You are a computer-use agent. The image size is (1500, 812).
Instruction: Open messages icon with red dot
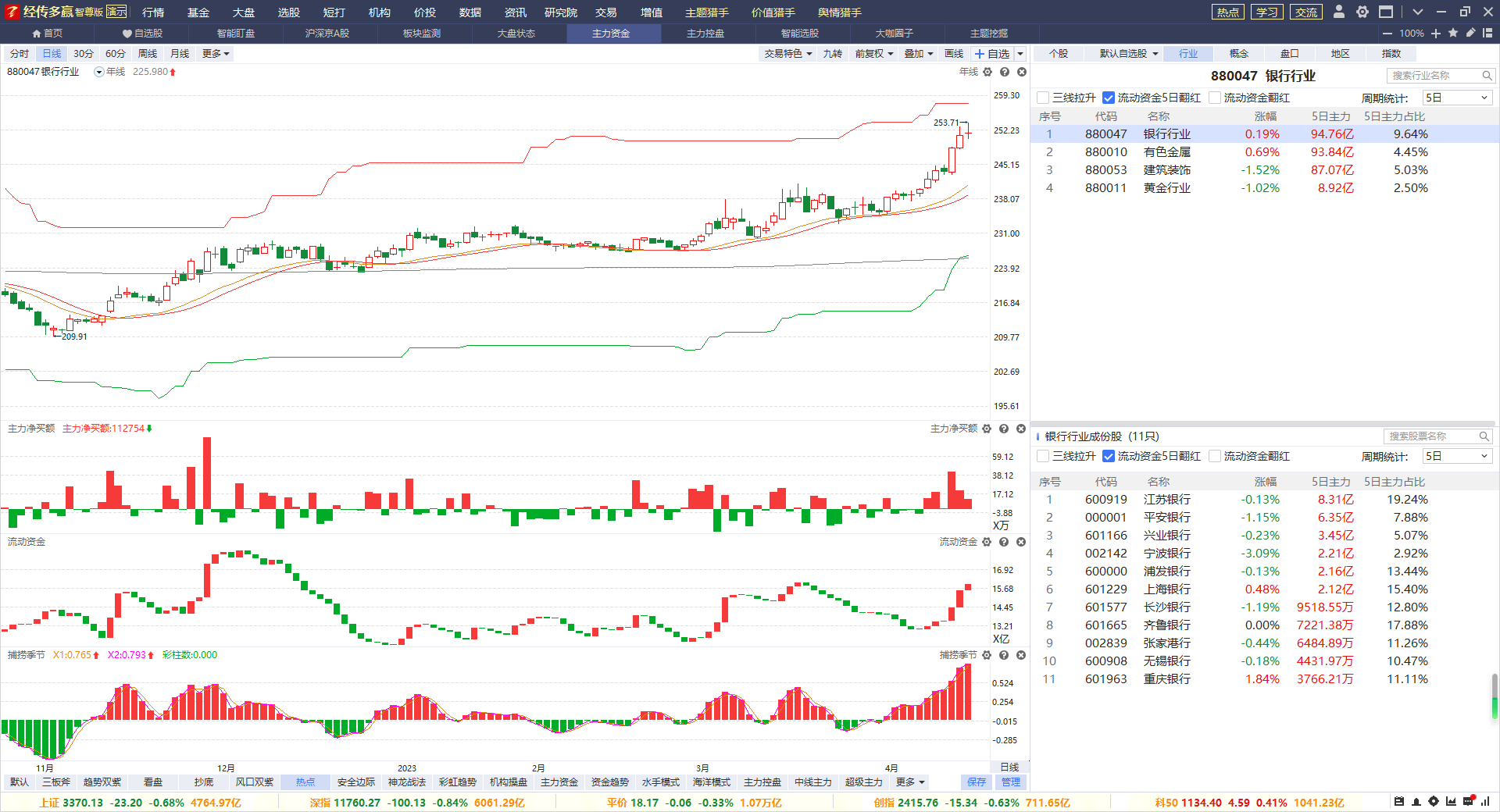pyautogui.click(x=1468, y=802)
